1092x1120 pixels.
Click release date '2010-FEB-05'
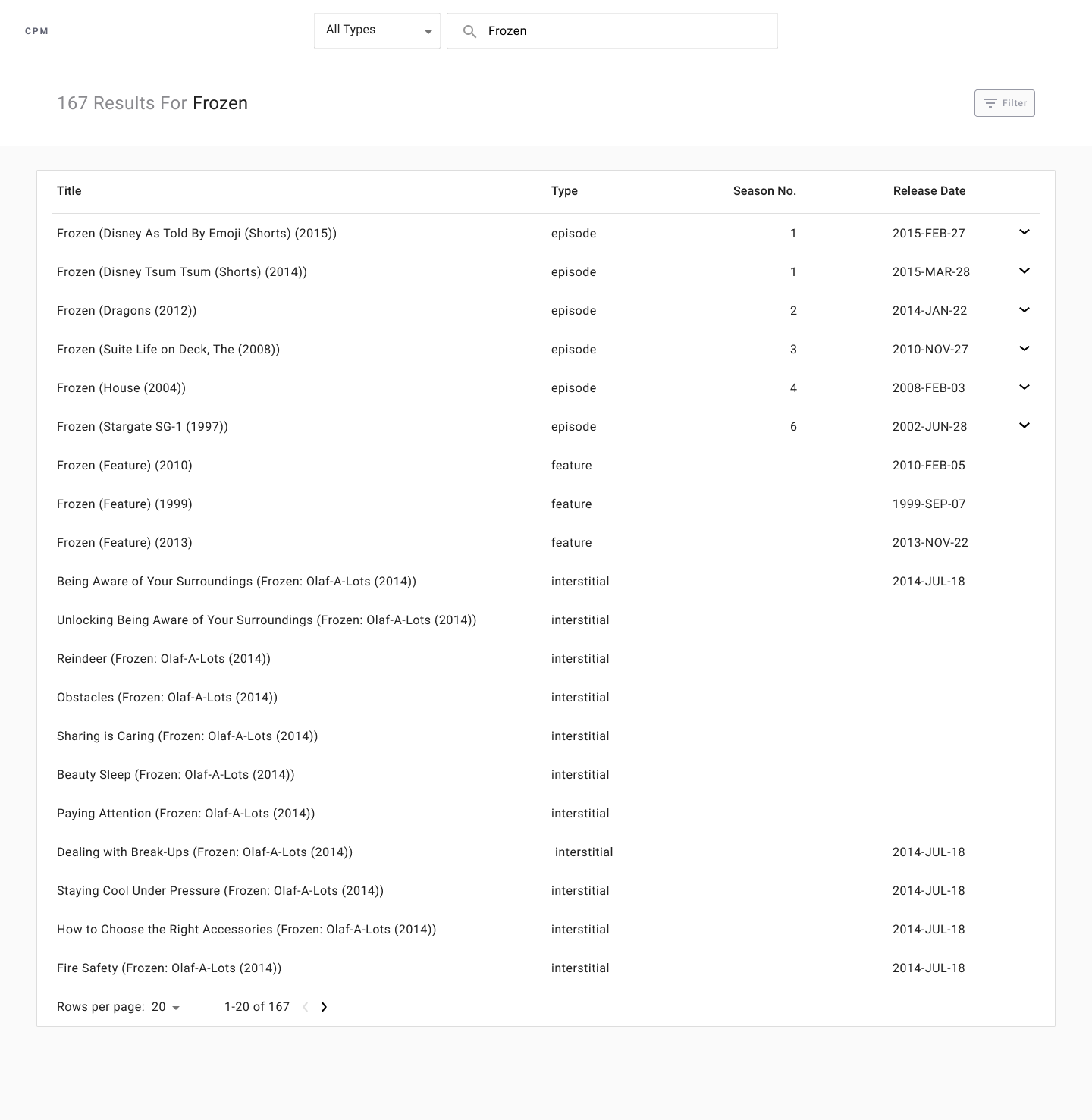[929, 466]
